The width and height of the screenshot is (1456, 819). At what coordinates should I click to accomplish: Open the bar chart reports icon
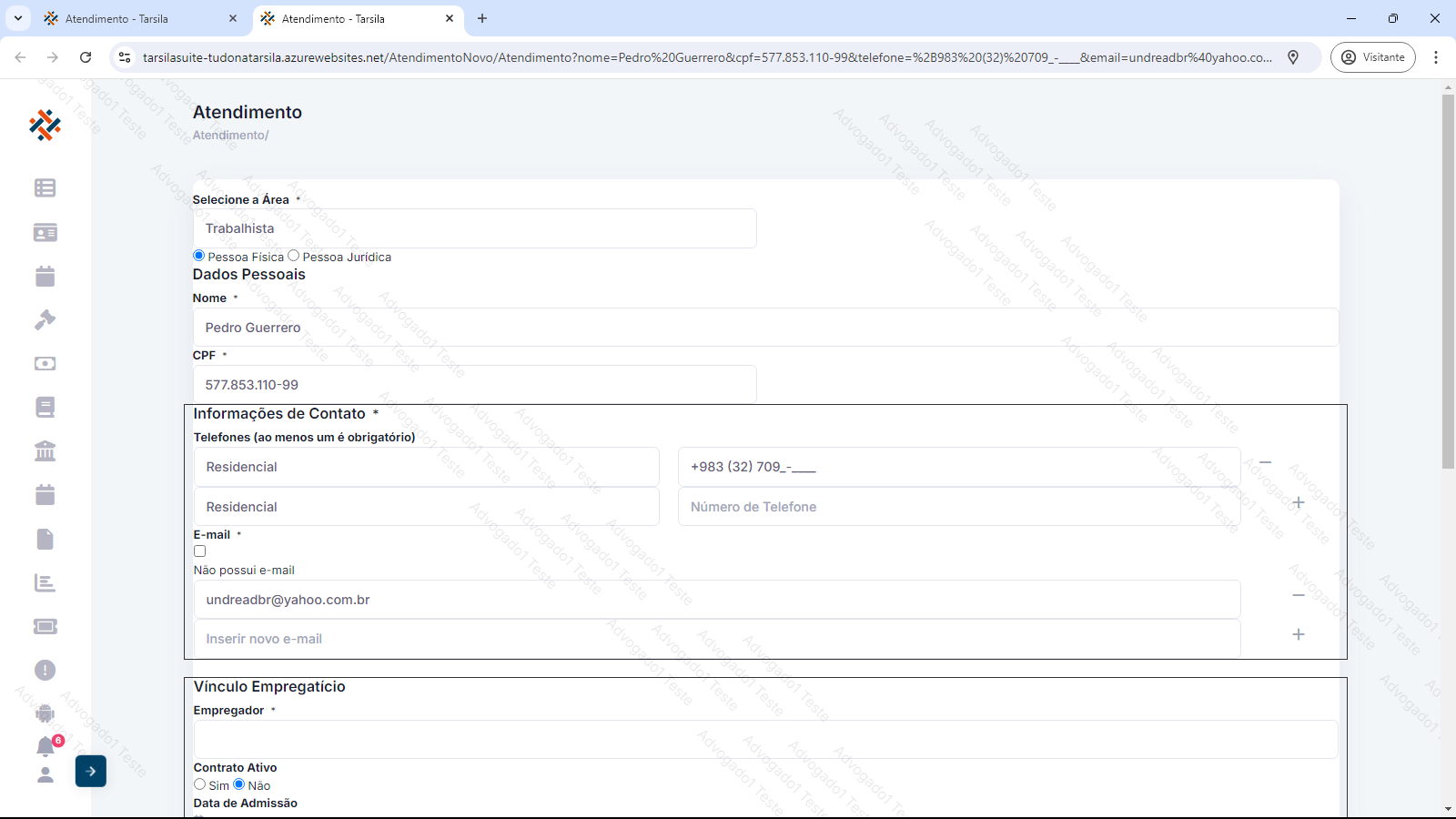pos(45,582)
